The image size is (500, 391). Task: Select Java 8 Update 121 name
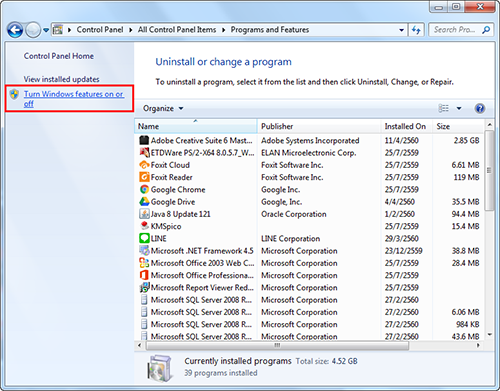pos(180,214)
